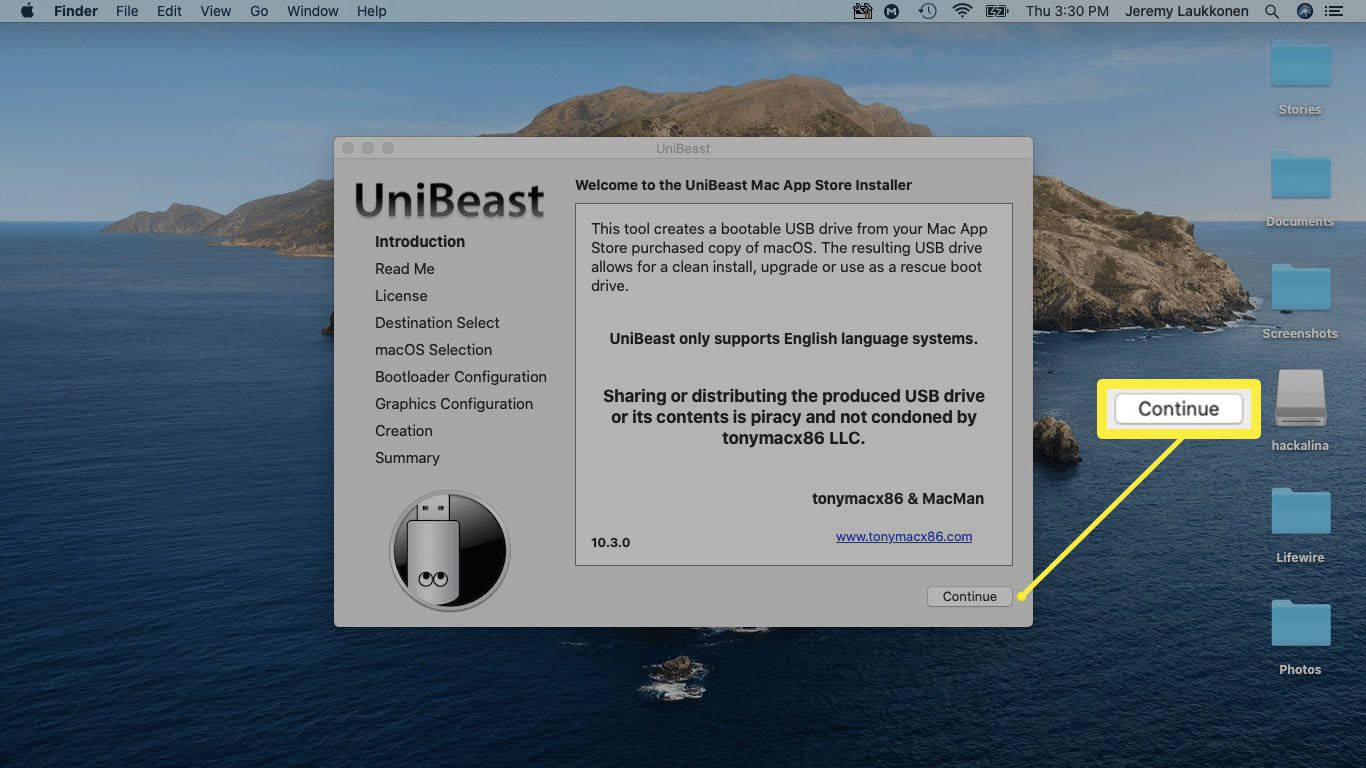
Task: Open the Jeremy Laukkonen user menu
Action: (x=1188, y=11)
